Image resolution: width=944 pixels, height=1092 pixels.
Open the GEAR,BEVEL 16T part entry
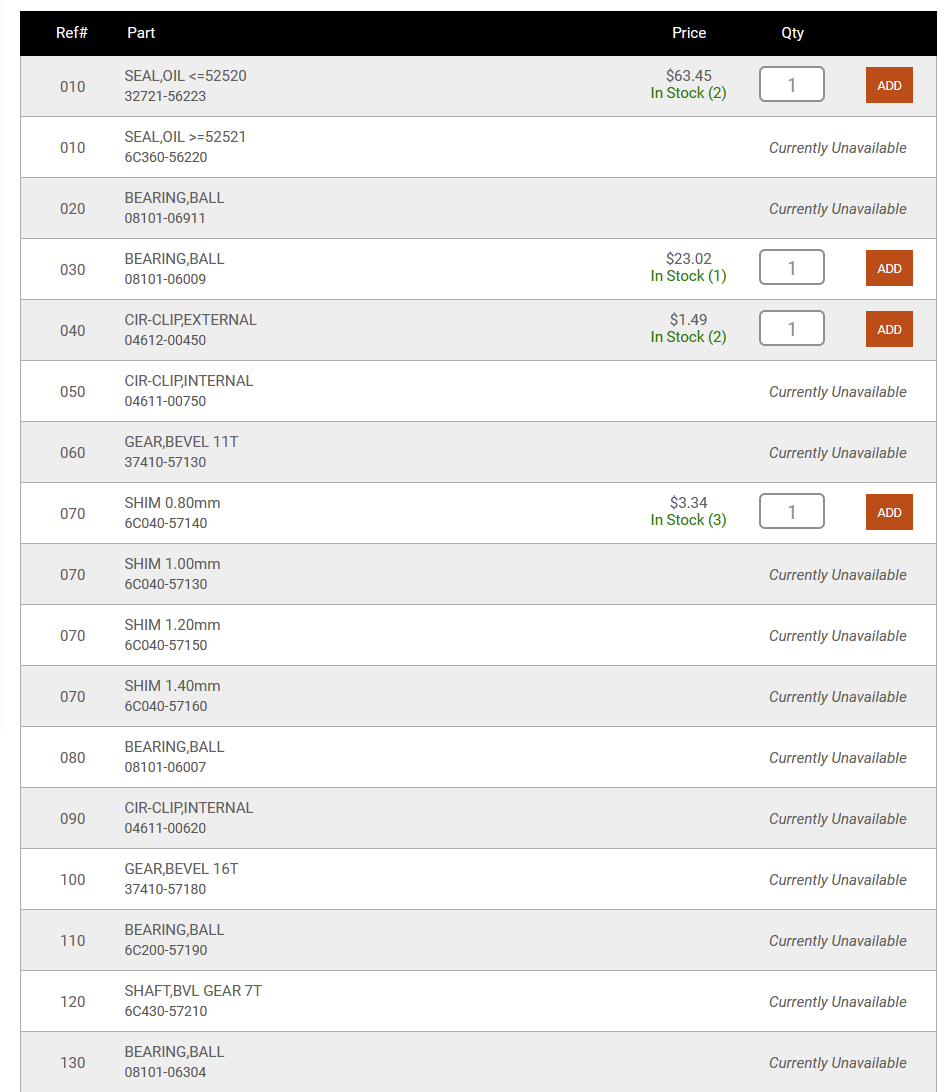coord(181,869)
